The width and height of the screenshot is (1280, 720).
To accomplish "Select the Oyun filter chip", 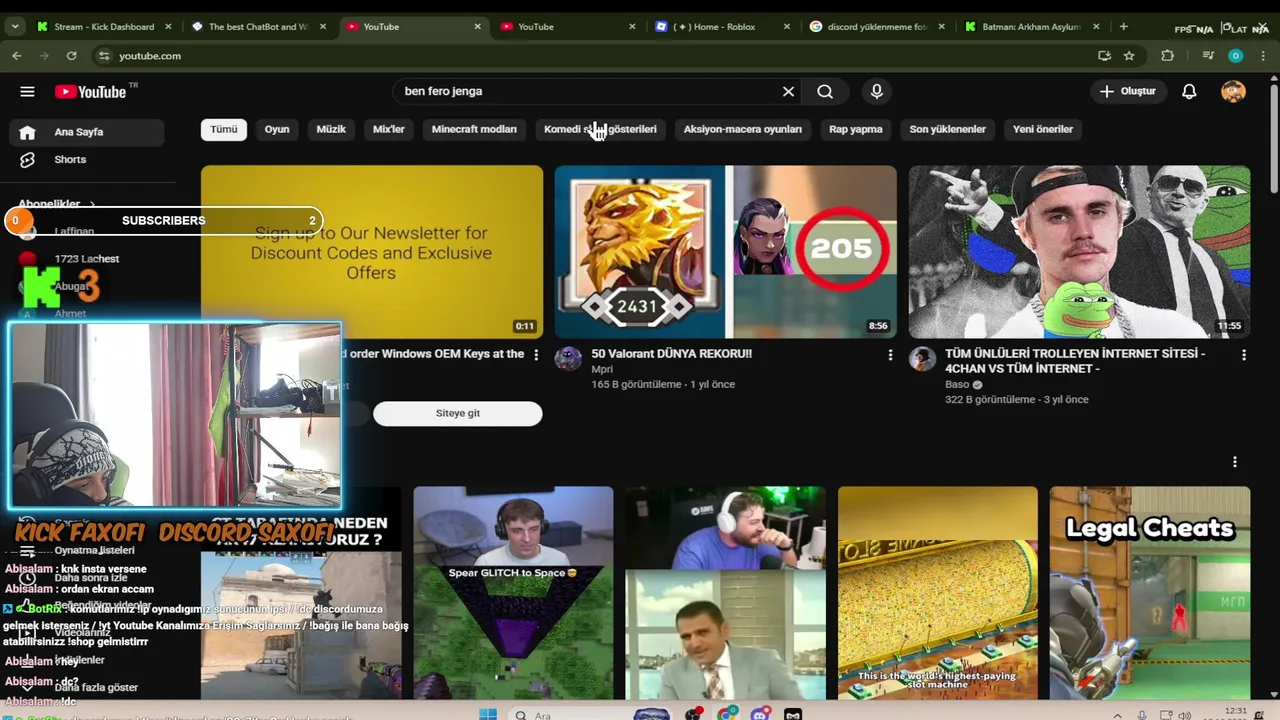I will (277, 129).
